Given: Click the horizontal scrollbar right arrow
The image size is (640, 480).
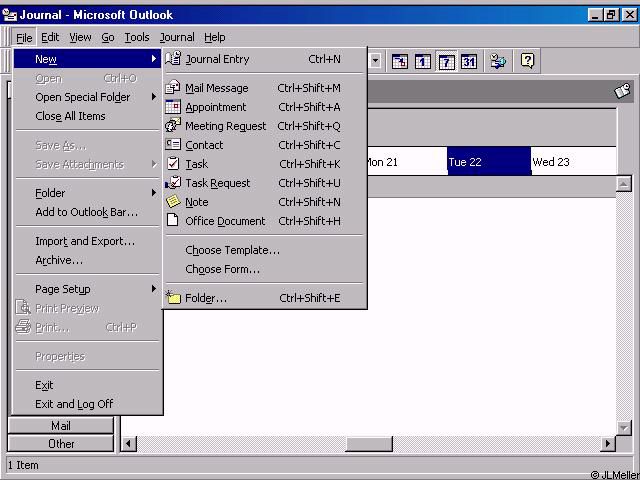Looking at the screenshot, I should [608, 444].
